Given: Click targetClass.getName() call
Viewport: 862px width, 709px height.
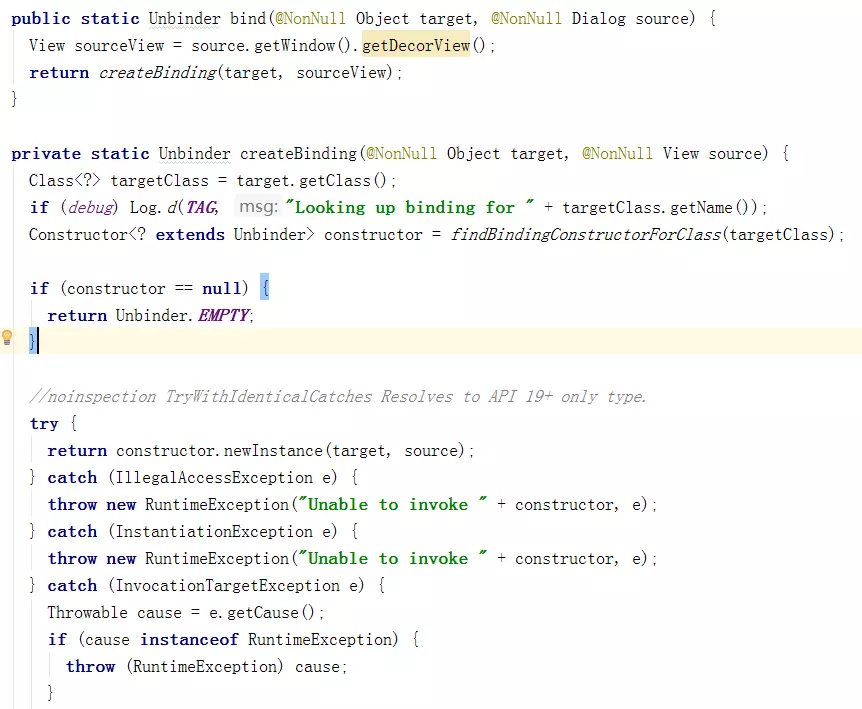Looking at the screenshot, I should pos(660,207).
